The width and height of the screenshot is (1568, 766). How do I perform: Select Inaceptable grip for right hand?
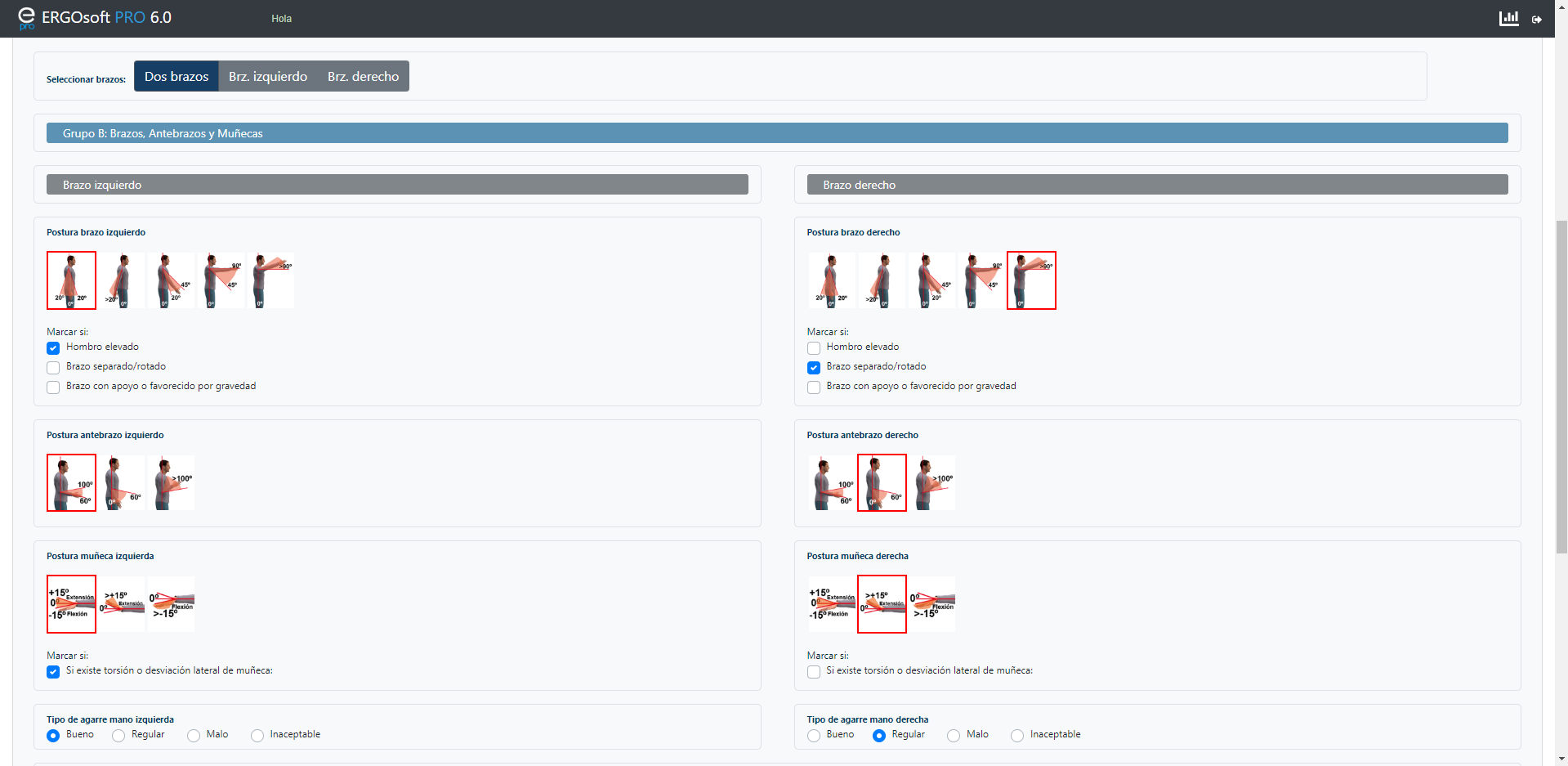click(1017, 735)
